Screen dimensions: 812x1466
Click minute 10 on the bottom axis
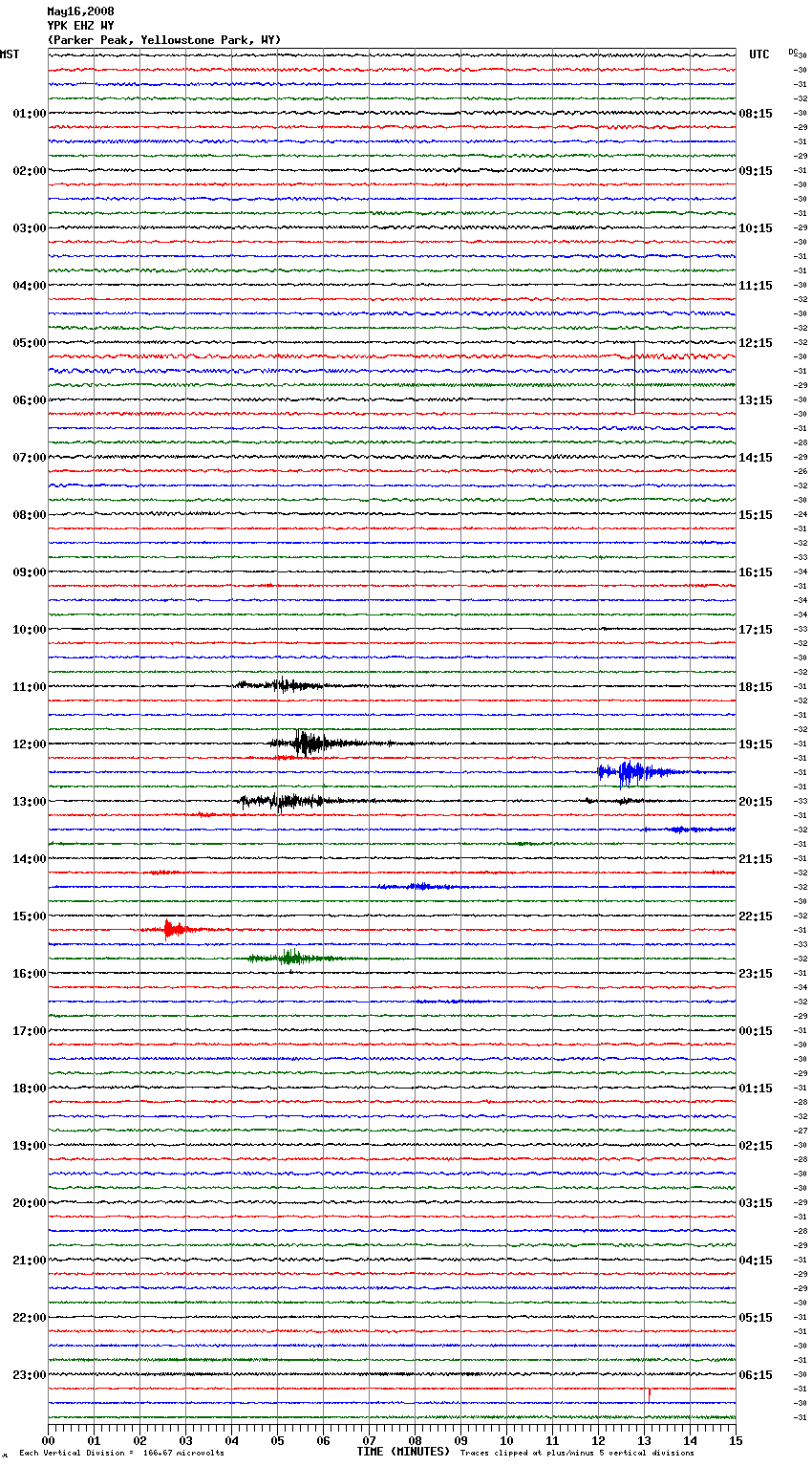[x=506, y=1440]
